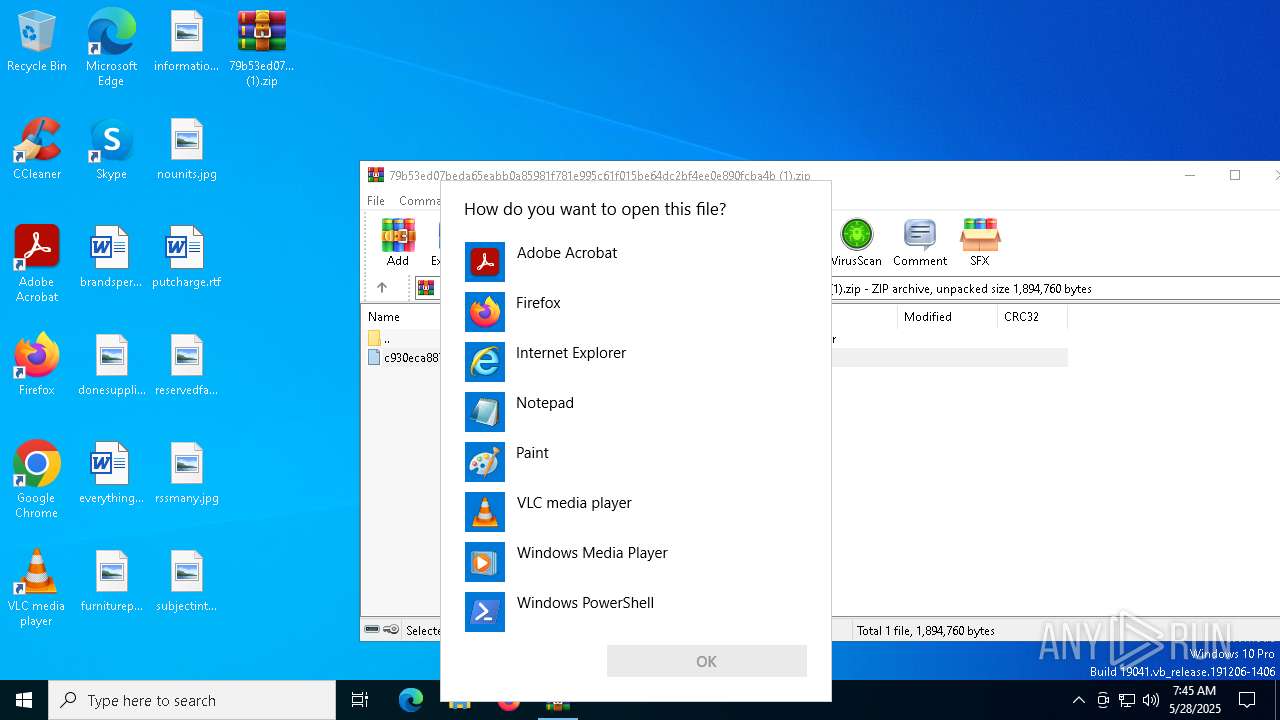The height and width of the screenshot is (720, 1280).
Task: Choose Windows Media Player in the open-with list
Action: point(635,562)
